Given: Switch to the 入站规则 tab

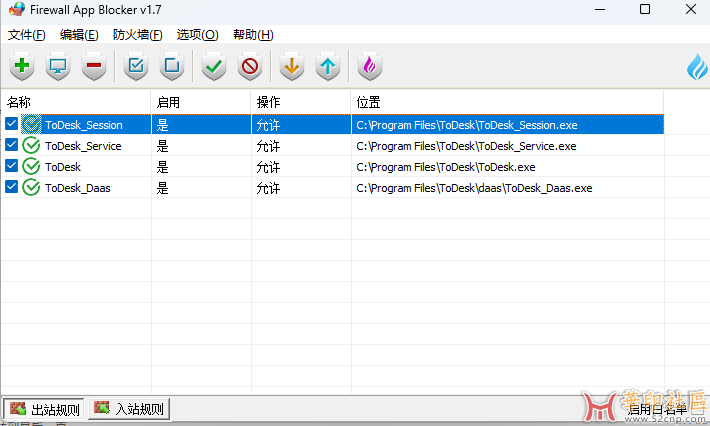Looking at the screenshot, I should coord(129,409).
